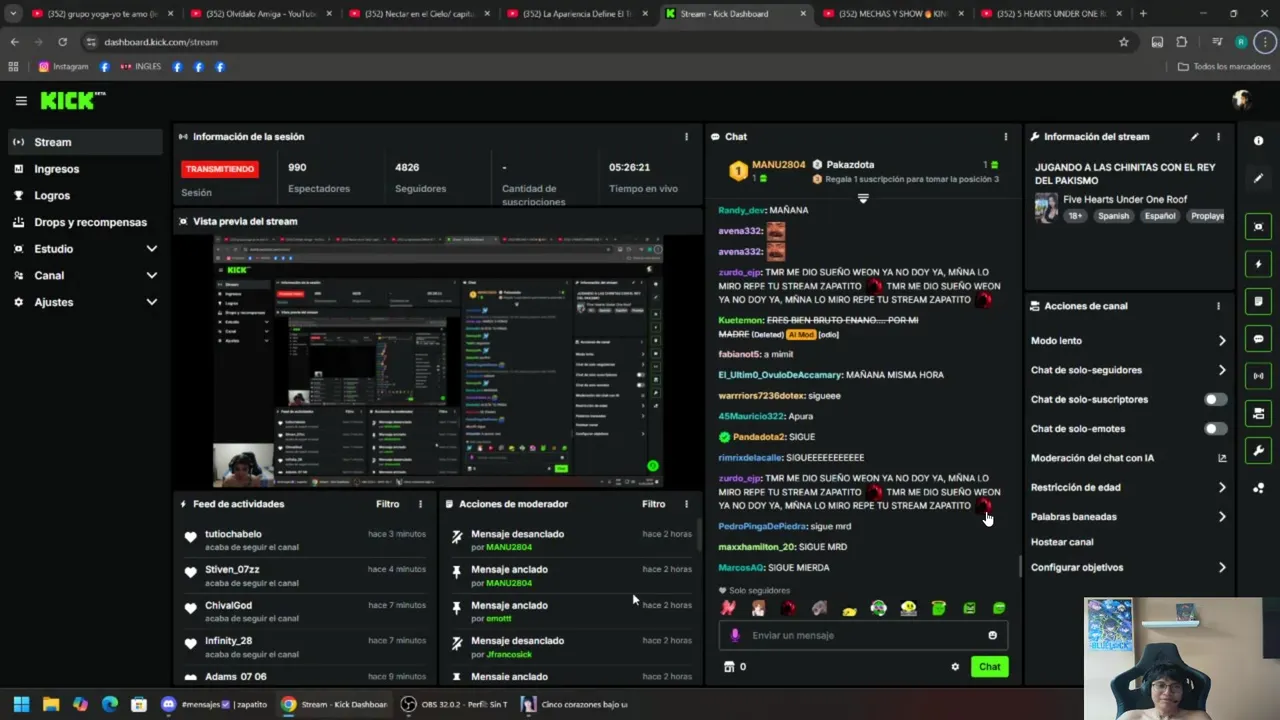Screen dimensions: 1280x720
Task: Open Todos los marcadores folder
Action: 1224,67
